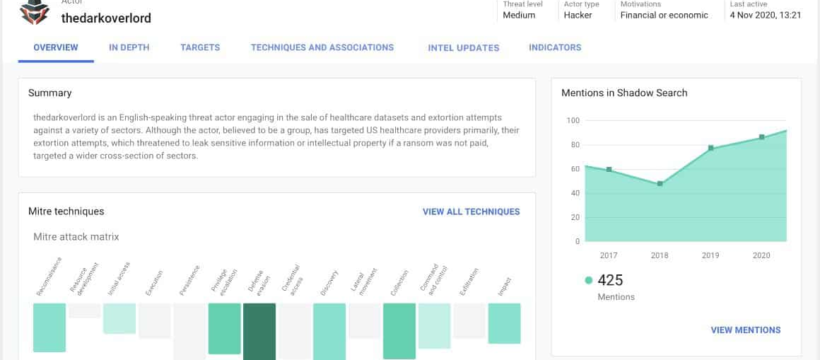This screenshot has height=360, width=820.
Task: Select the 2018 data point marker
Action: coord(660,184)
